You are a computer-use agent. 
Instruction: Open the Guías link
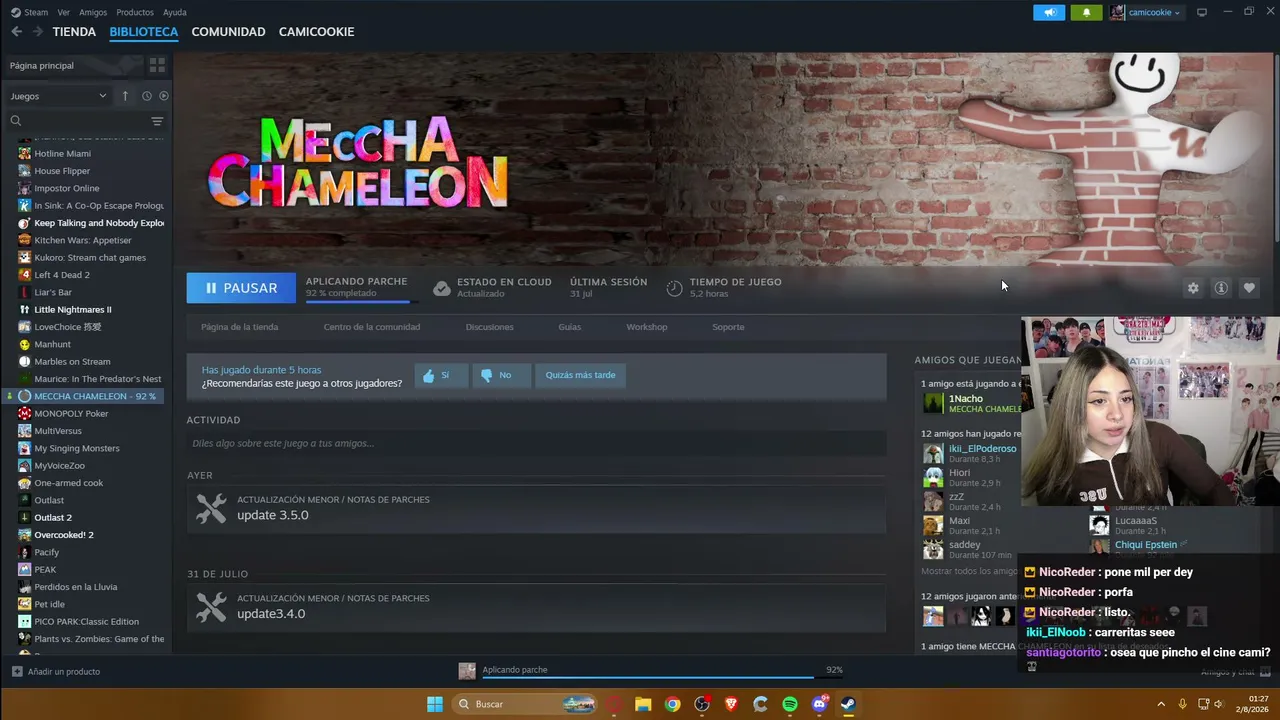point(570,327)
